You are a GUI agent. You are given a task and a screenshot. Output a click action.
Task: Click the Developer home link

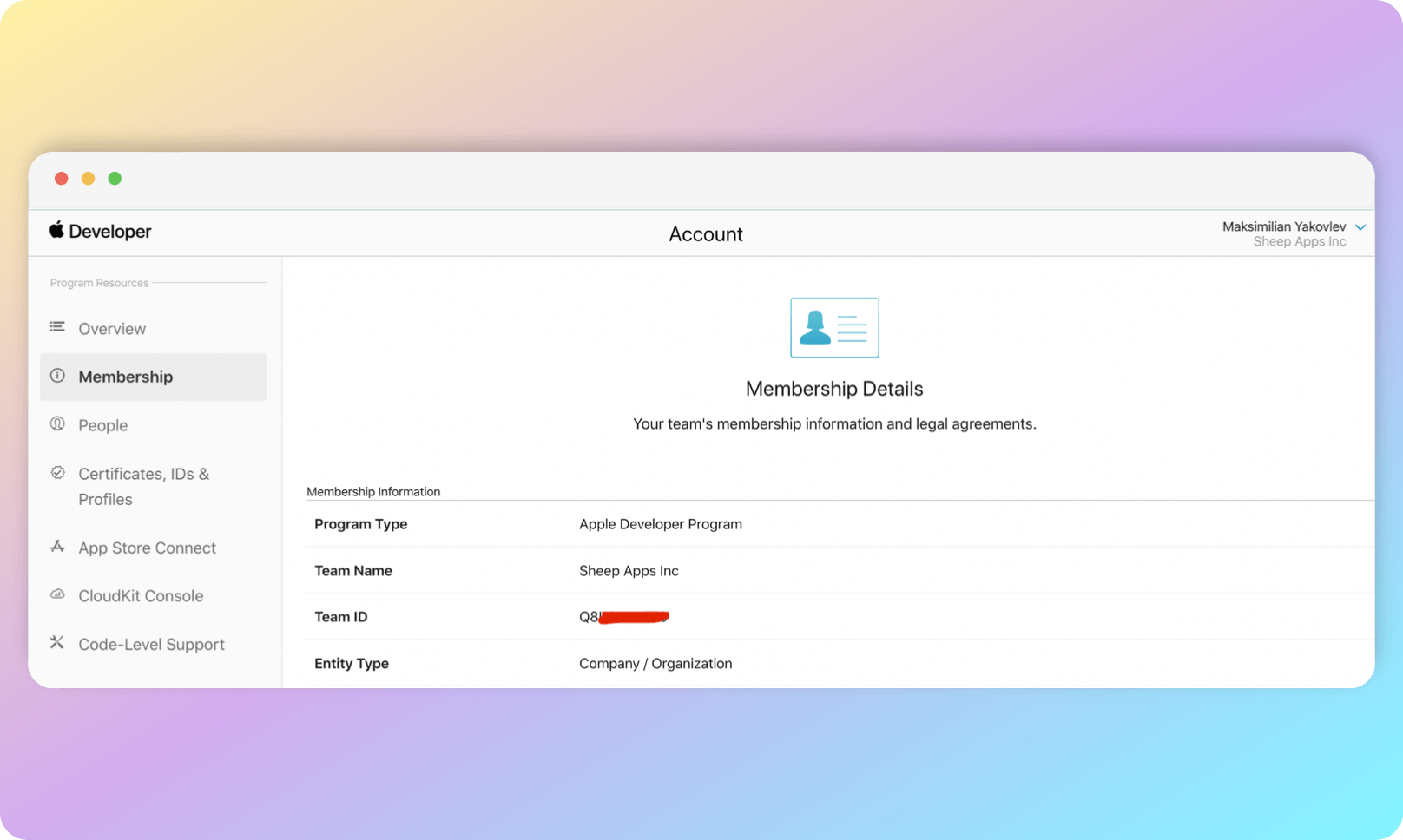[101, 231]
